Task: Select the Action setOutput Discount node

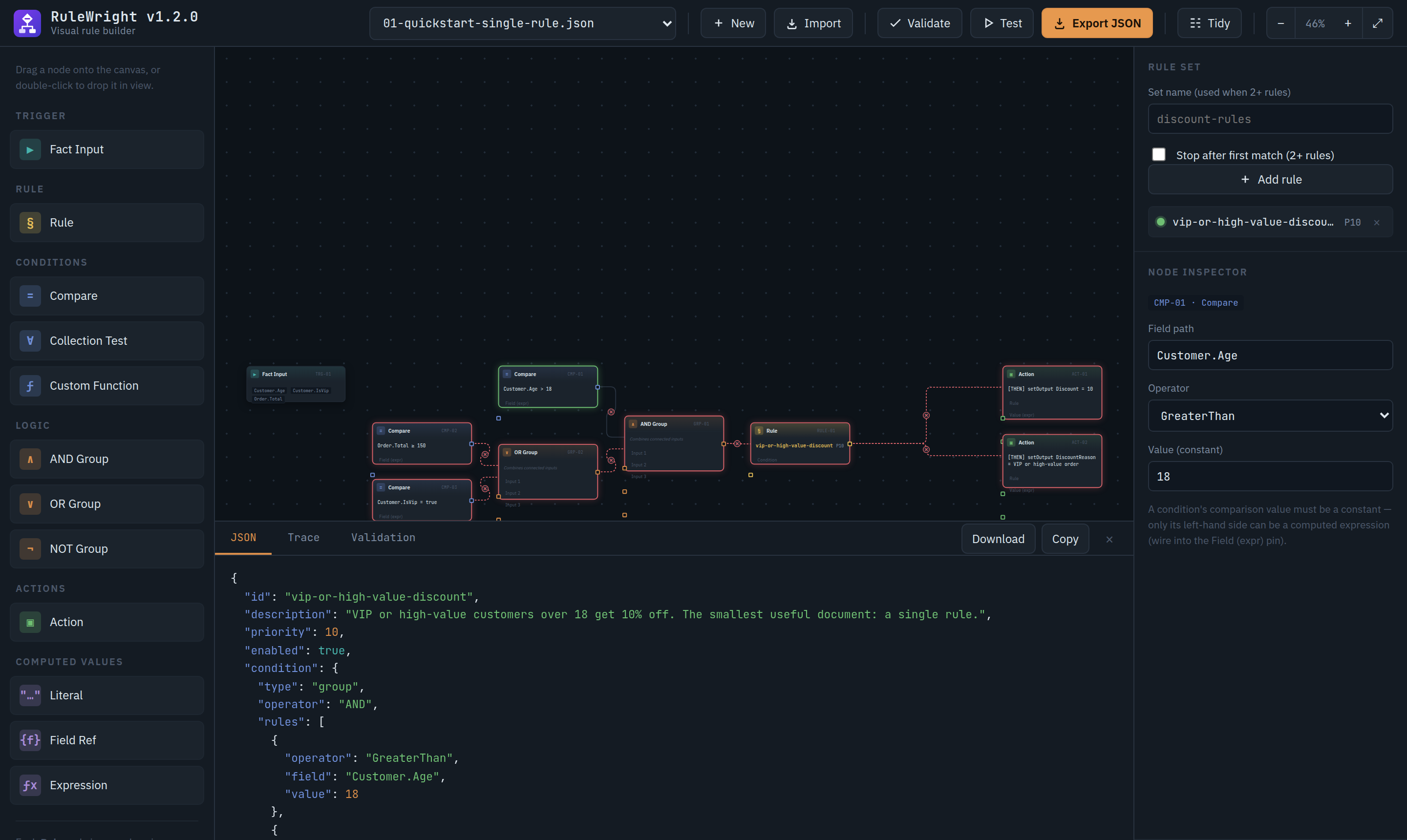Action: click(x=1052, y=393)
